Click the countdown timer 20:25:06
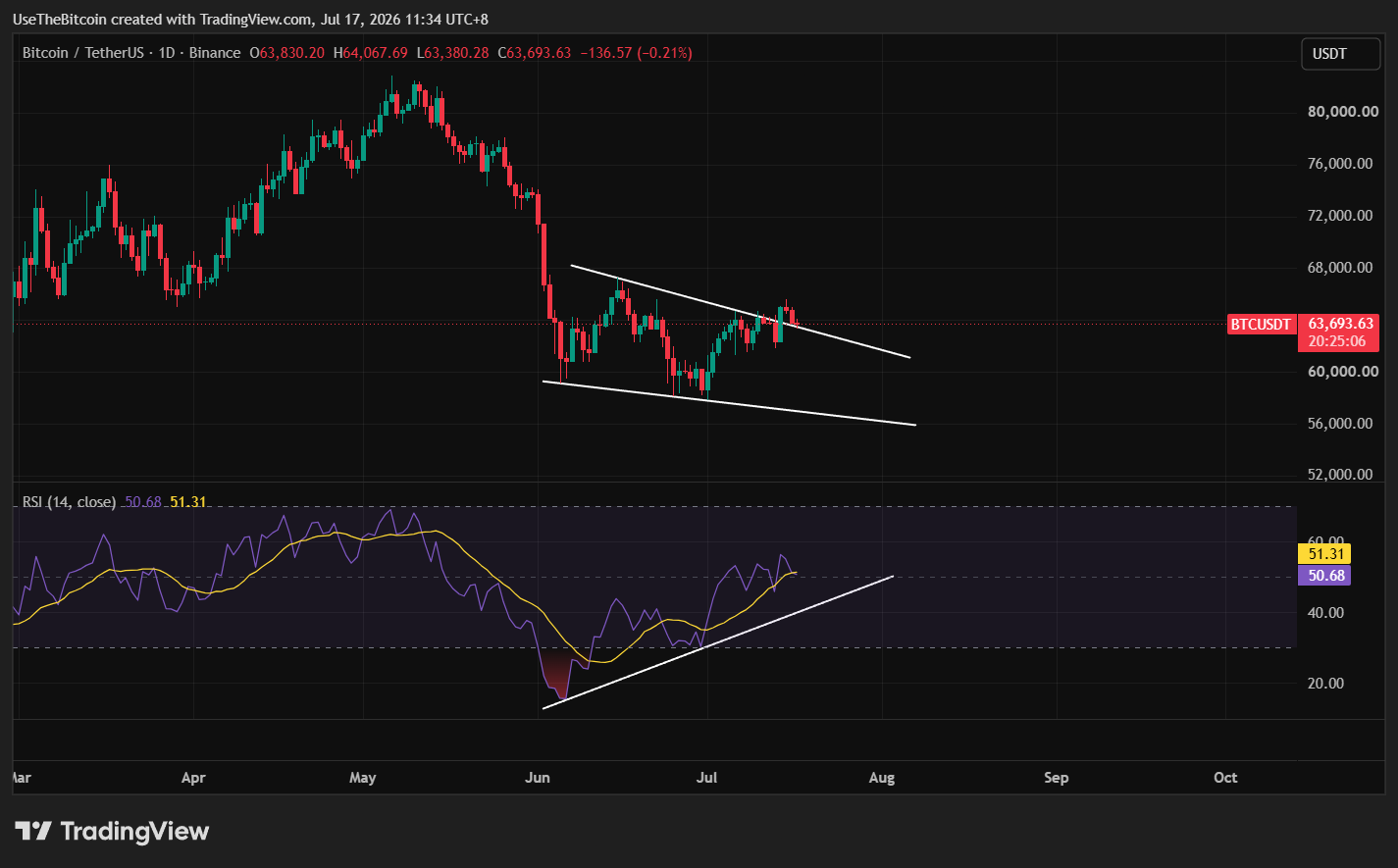This screenshot has width=1398, height=868. click(x=1339, y=341)
